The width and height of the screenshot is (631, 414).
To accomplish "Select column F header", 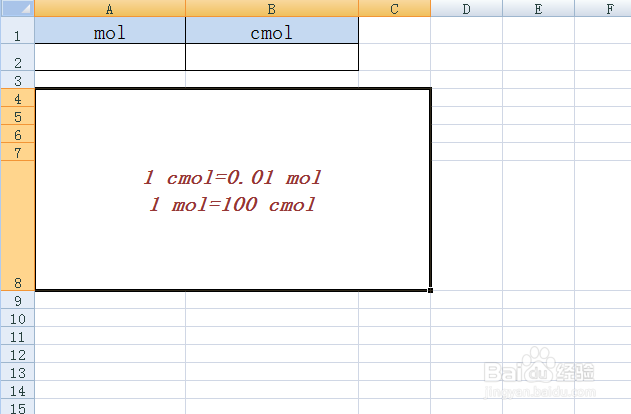I will 603,8.
